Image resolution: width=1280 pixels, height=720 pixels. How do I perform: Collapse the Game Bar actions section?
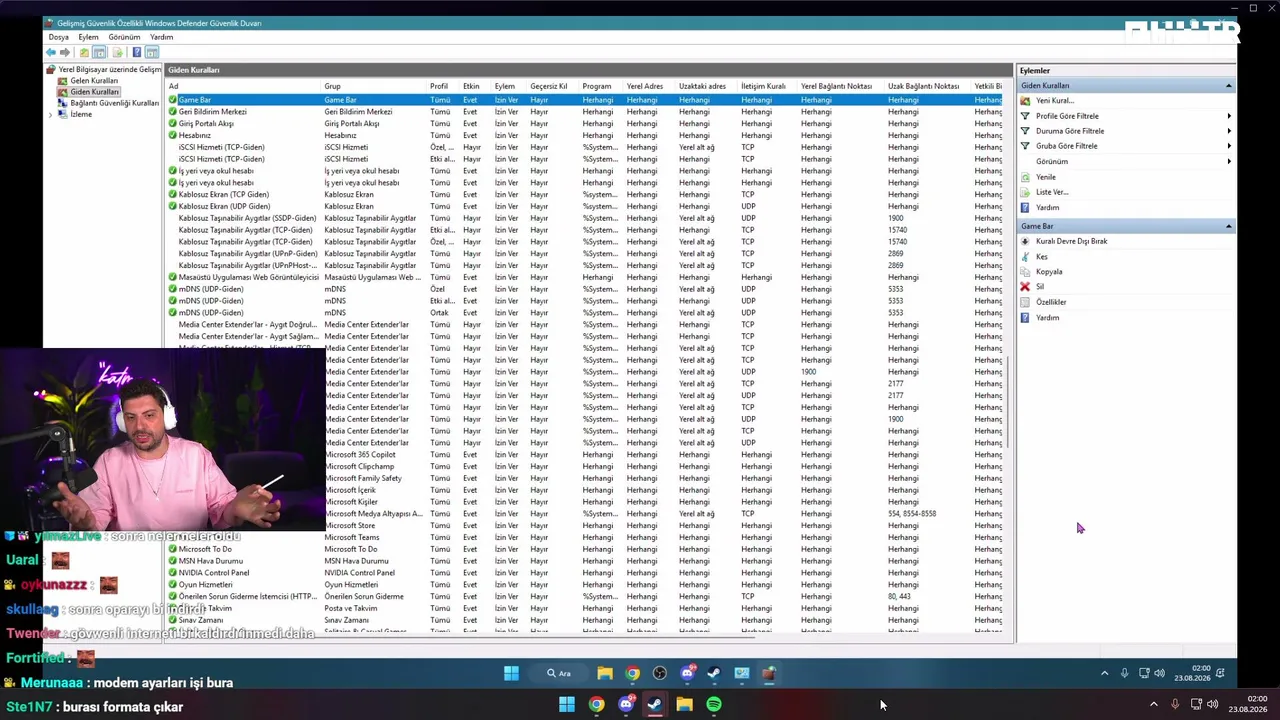pyautogui.click(x=1229, y=227)
